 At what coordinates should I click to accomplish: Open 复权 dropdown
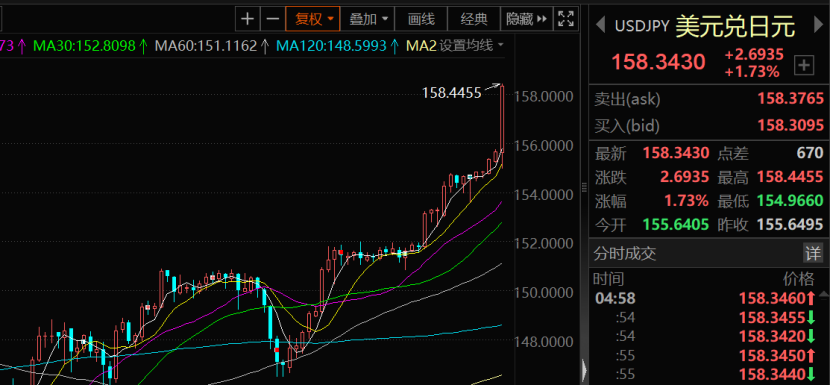coord(313,20)
